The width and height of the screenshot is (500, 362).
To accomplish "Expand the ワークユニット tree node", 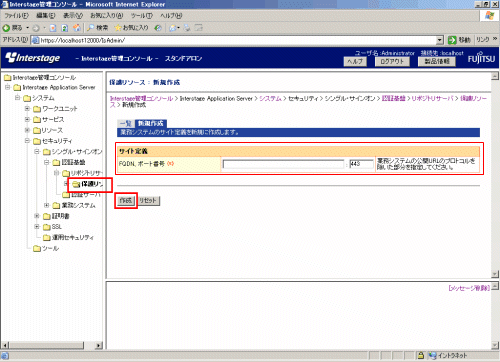I will click(x=28, y=109).
